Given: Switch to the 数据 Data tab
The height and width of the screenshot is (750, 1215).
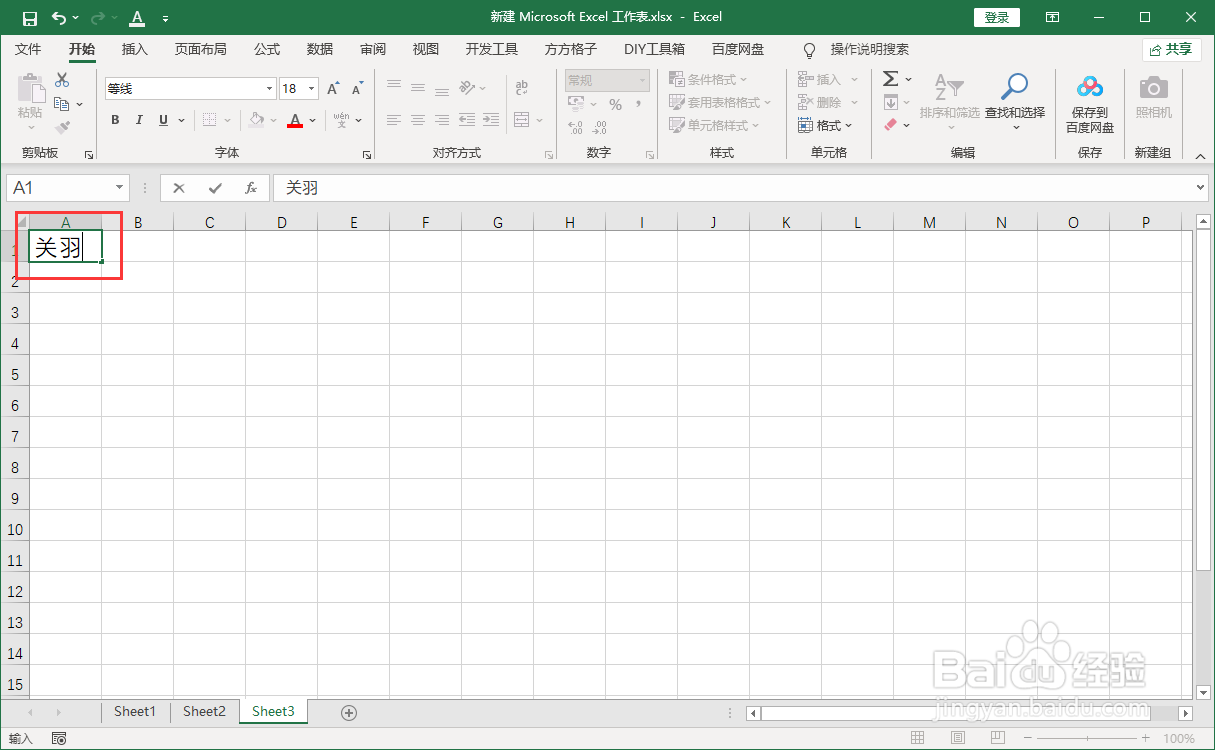Looking at the screenshot, I should pos(320,49).
